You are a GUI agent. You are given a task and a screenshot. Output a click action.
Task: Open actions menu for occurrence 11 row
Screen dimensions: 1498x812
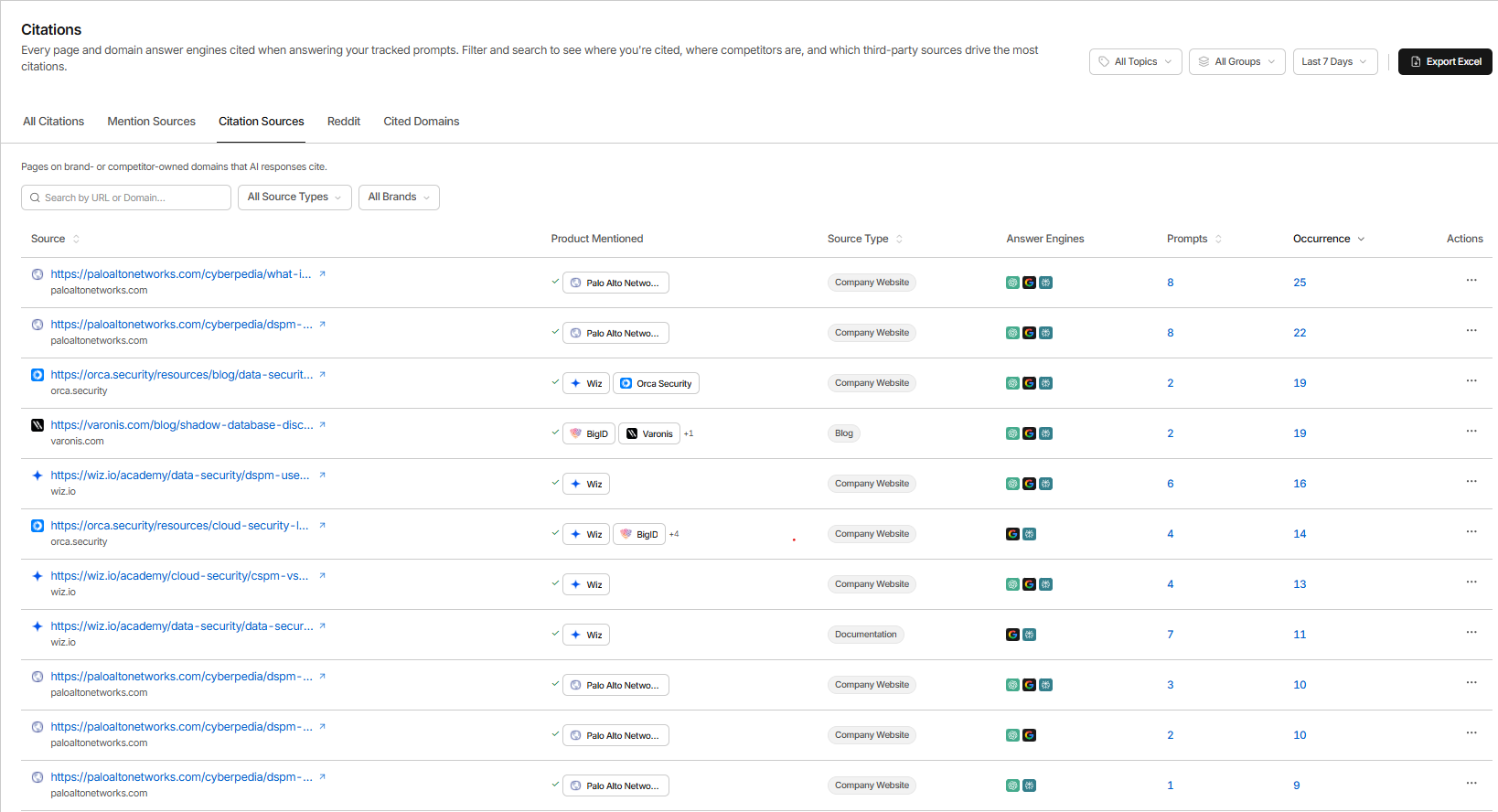(x=1471, y=633)
